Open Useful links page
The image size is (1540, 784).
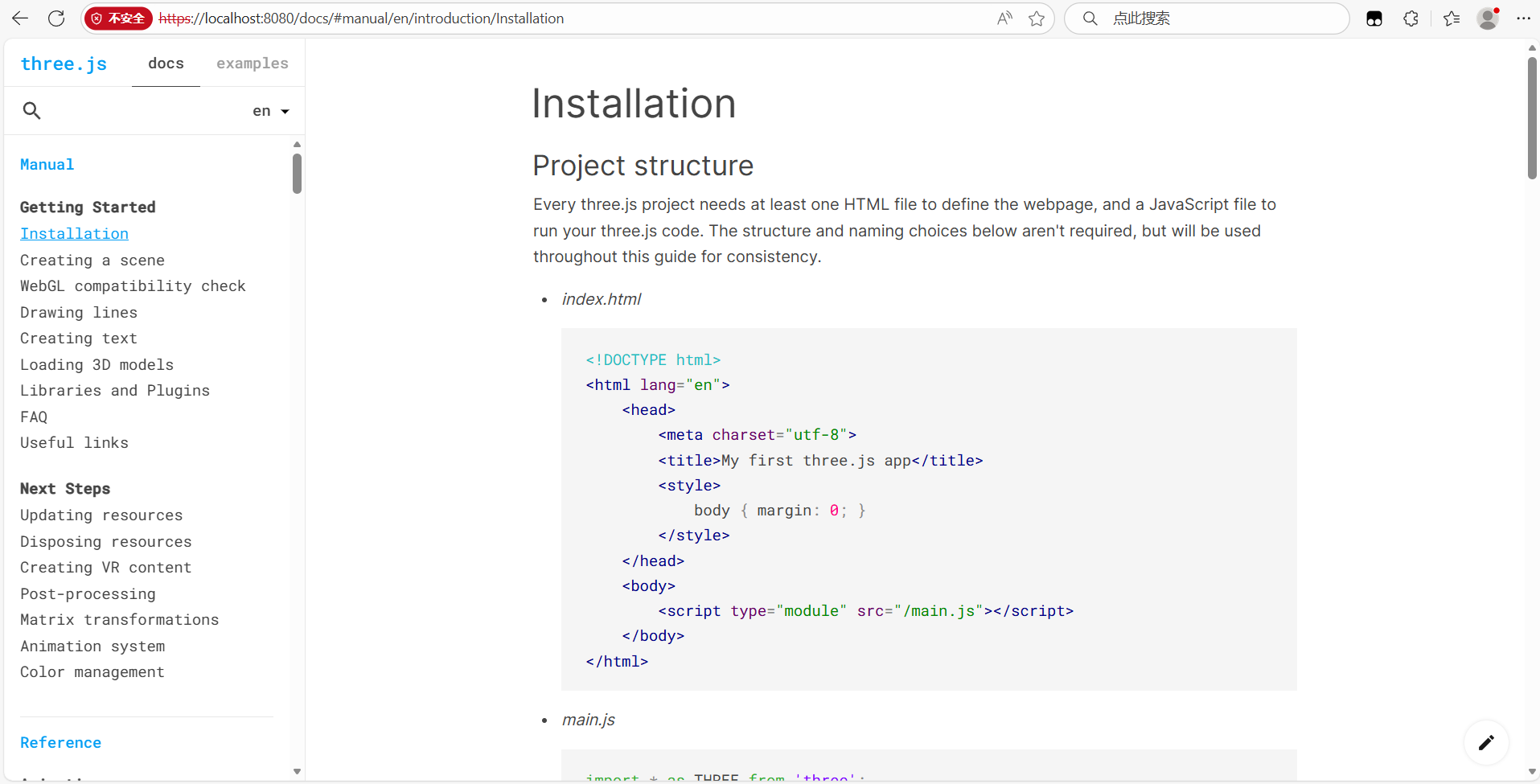(74, 443)
